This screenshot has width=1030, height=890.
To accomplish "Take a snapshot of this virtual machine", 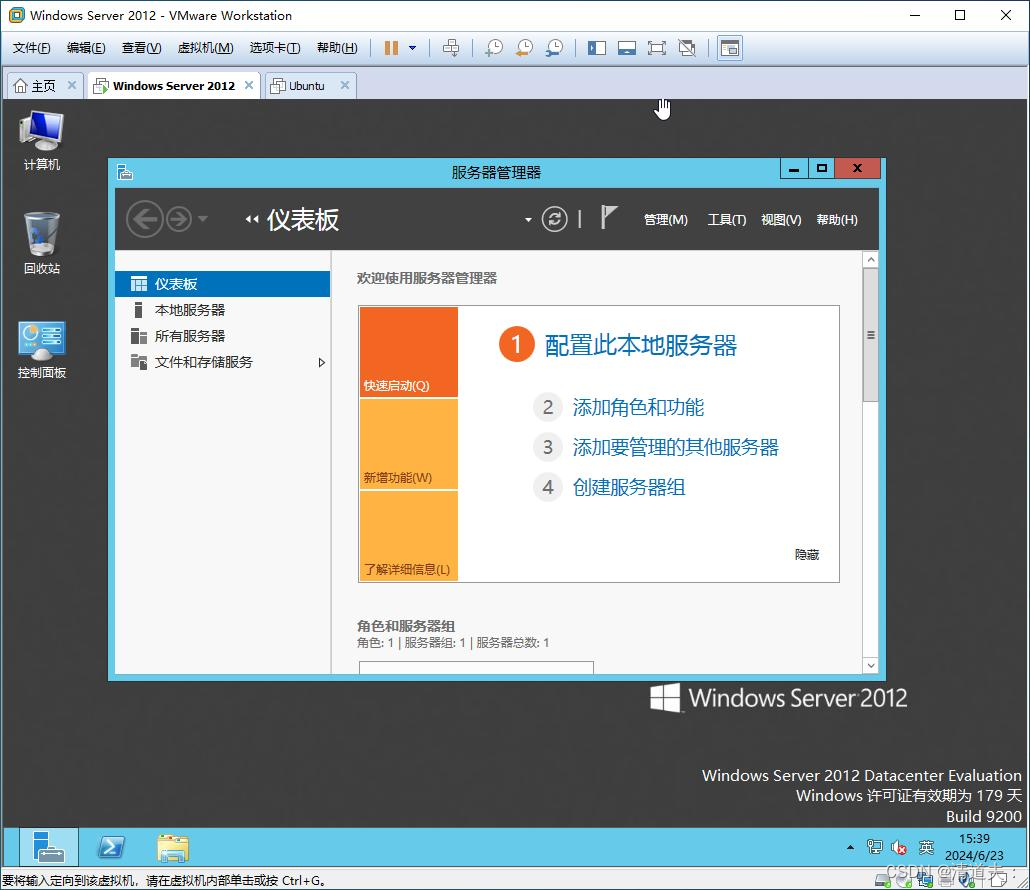I will coord(493,48).
